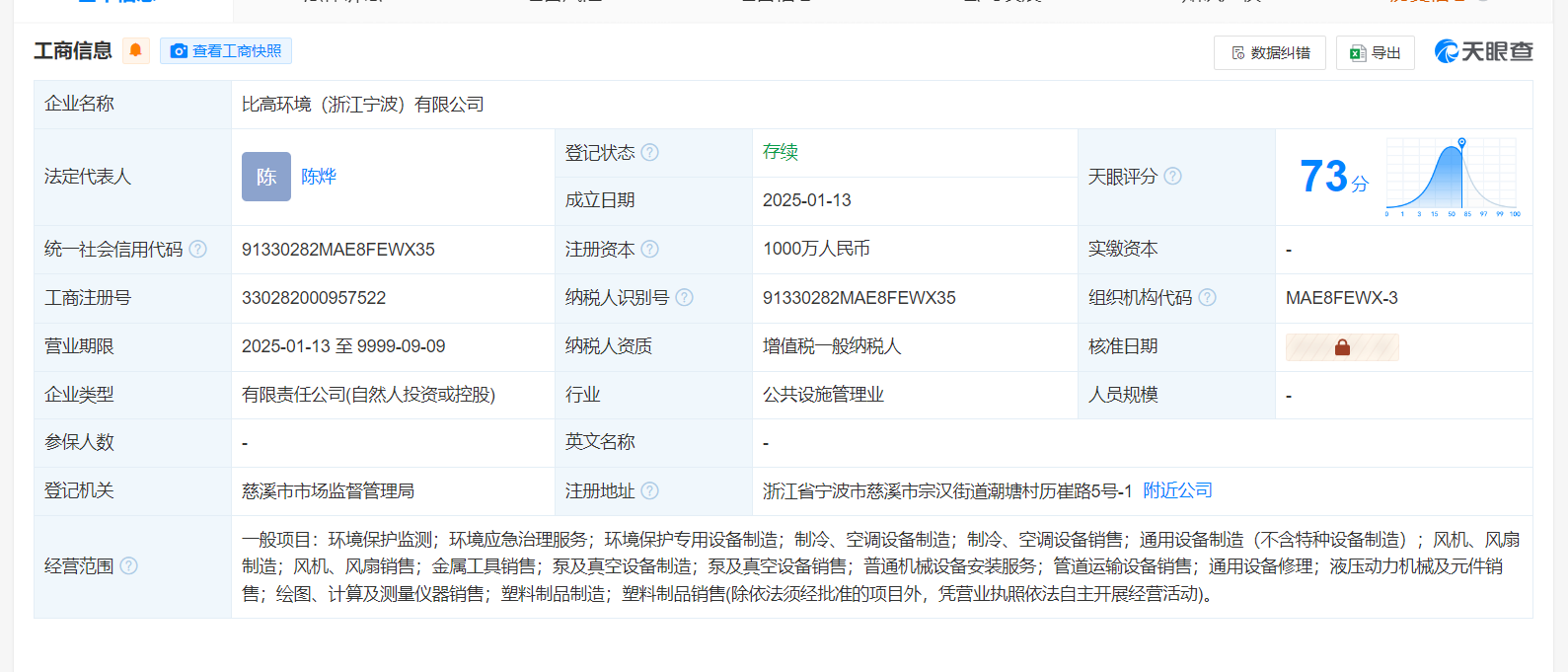Click help icon next to 注册地址
This screenshot has height=672, width=1568.
(x=649, y=490)
